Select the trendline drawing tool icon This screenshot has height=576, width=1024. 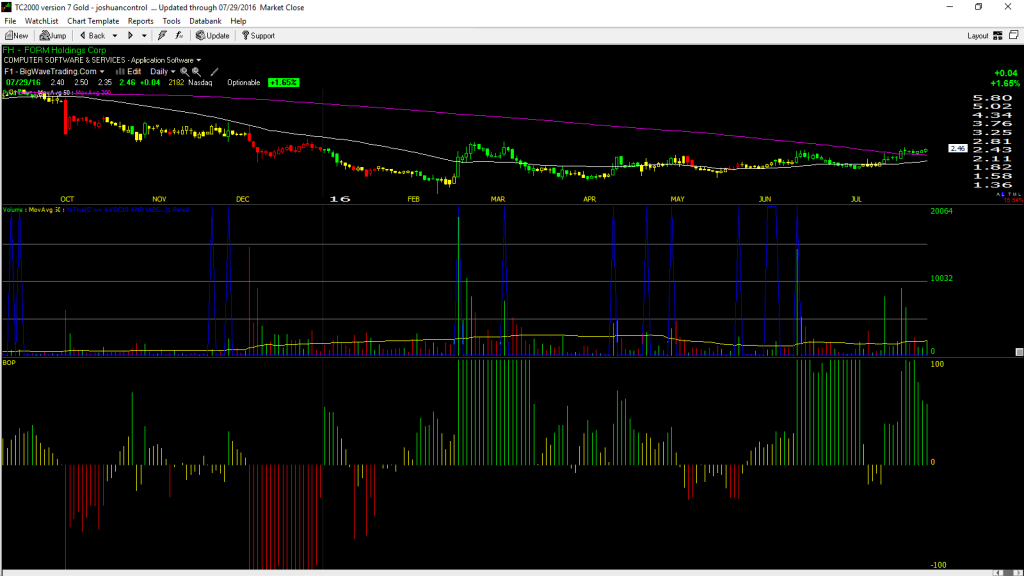214,72
